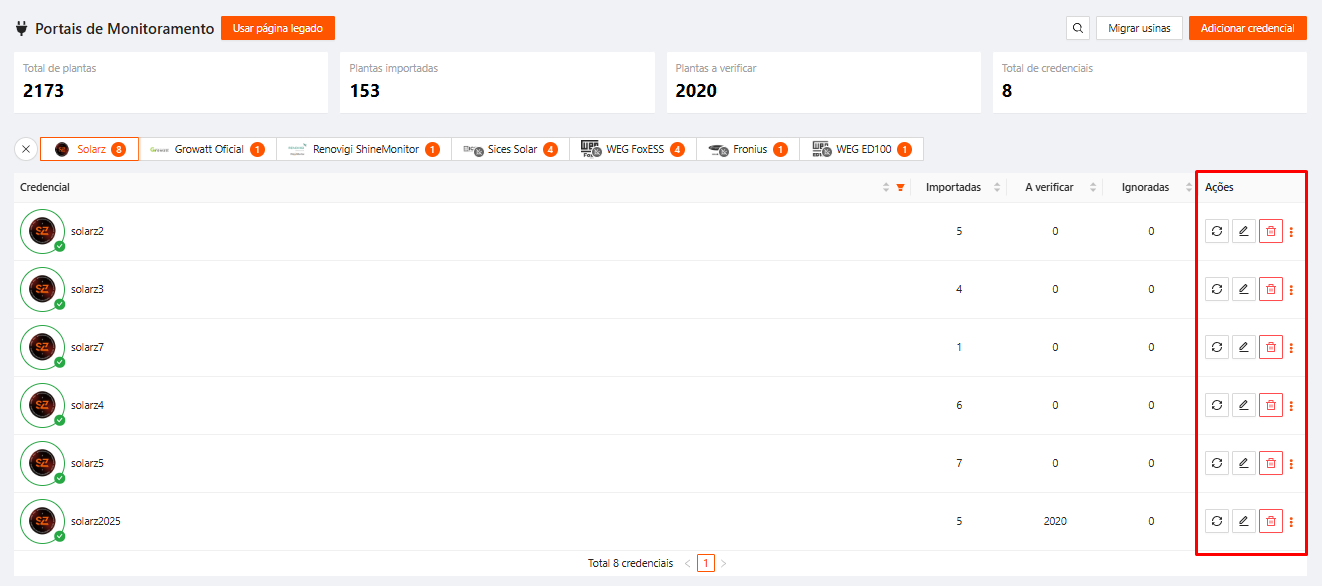Edit the solarz2025 credential
Screen dimensions: 1322x586
[1244, 522]
